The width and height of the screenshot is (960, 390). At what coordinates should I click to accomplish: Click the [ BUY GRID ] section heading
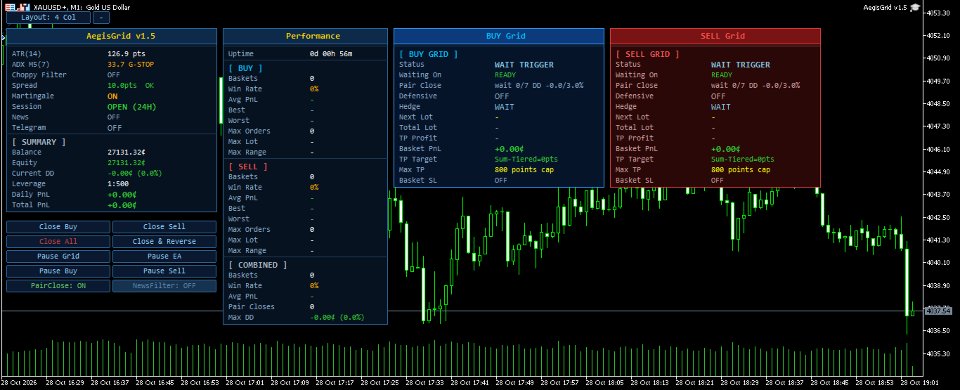[429, 54]
